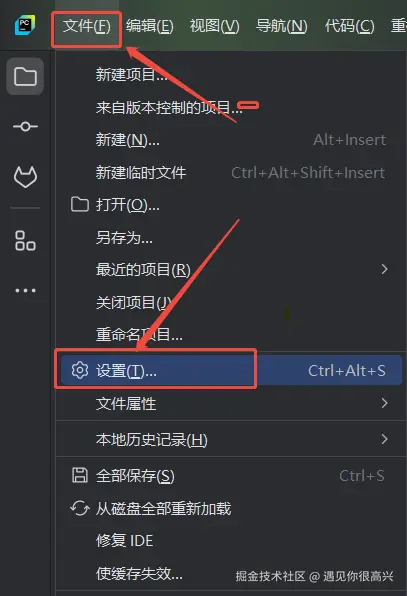
Task: Click the three-dots More tool windows icon
Action: [x=25, y=291]
